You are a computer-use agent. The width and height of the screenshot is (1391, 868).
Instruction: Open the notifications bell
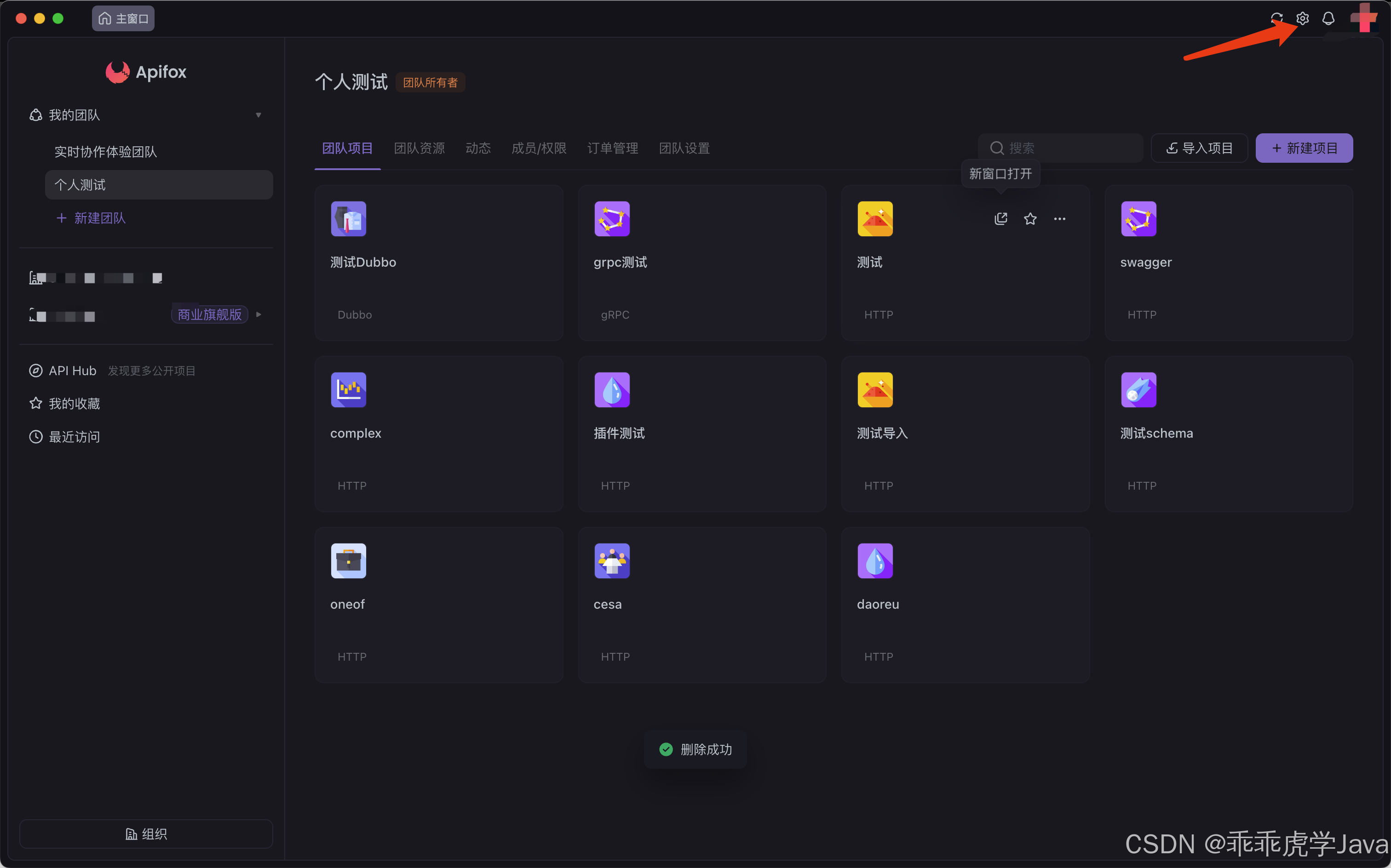pyautogui.click(x=1328, y=18)
